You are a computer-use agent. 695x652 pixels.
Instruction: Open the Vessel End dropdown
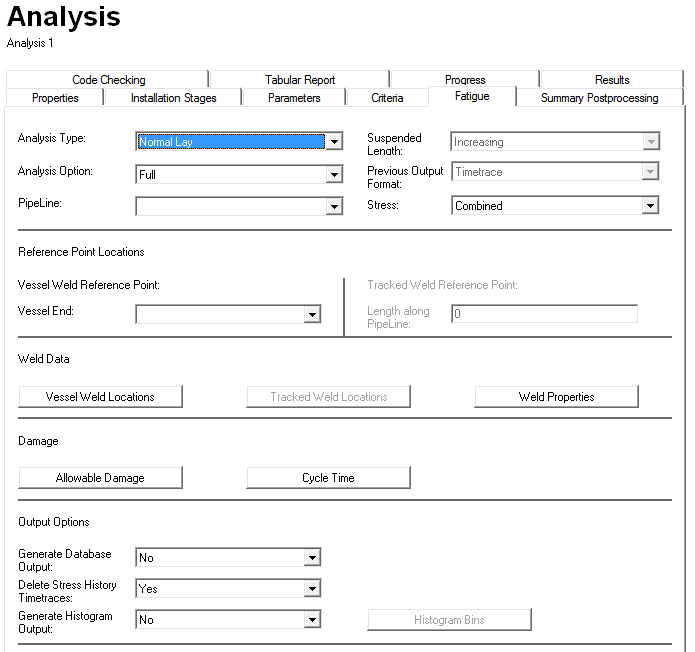point(312,315)
